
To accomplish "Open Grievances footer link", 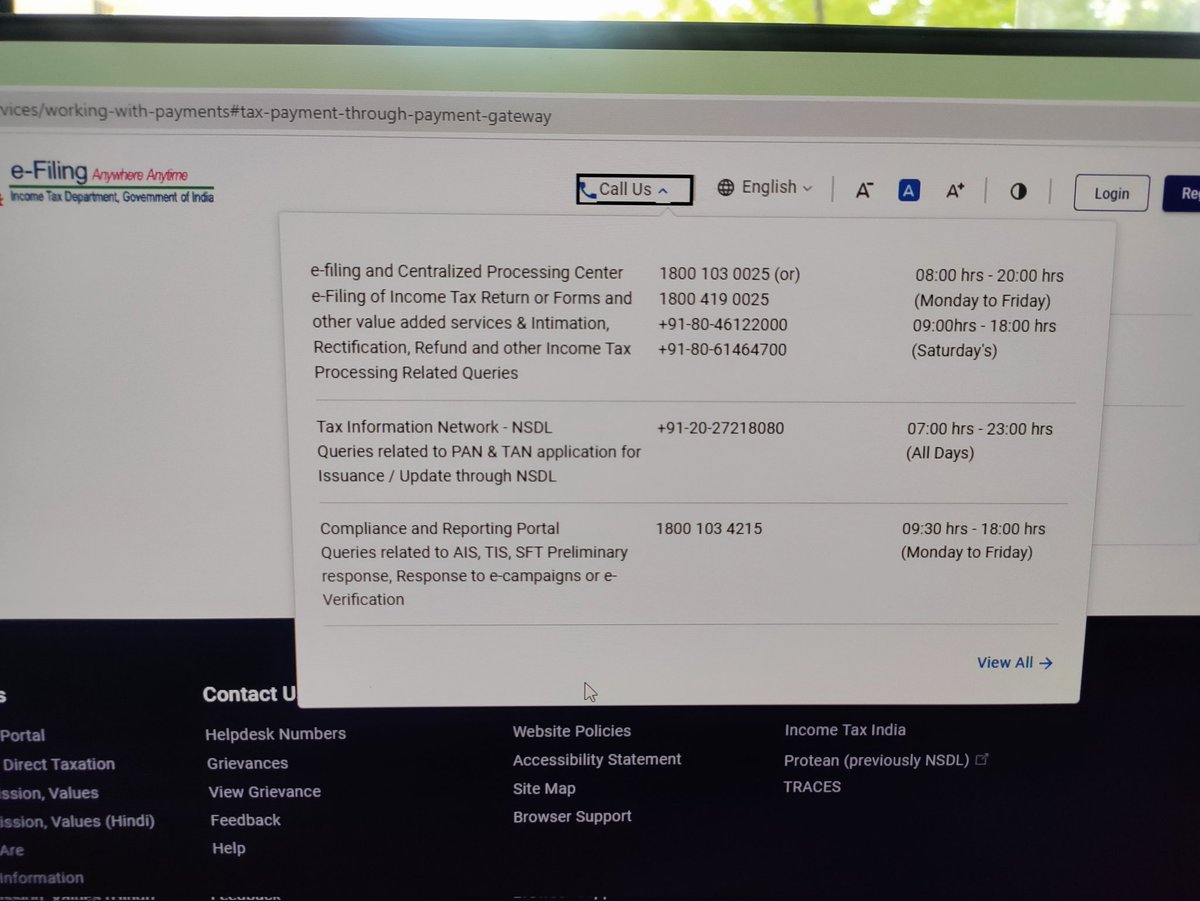I will pyautogui.click(x=247, y=763).
